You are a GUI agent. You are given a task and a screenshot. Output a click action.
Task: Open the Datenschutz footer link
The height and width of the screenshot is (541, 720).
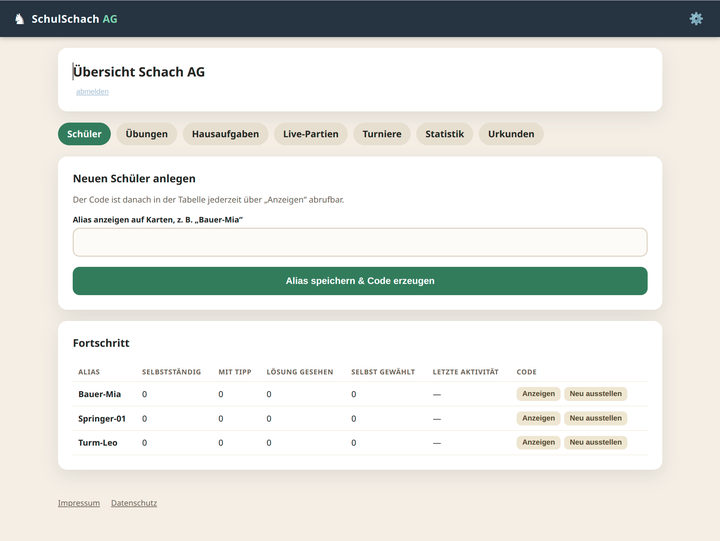[134, 503]
